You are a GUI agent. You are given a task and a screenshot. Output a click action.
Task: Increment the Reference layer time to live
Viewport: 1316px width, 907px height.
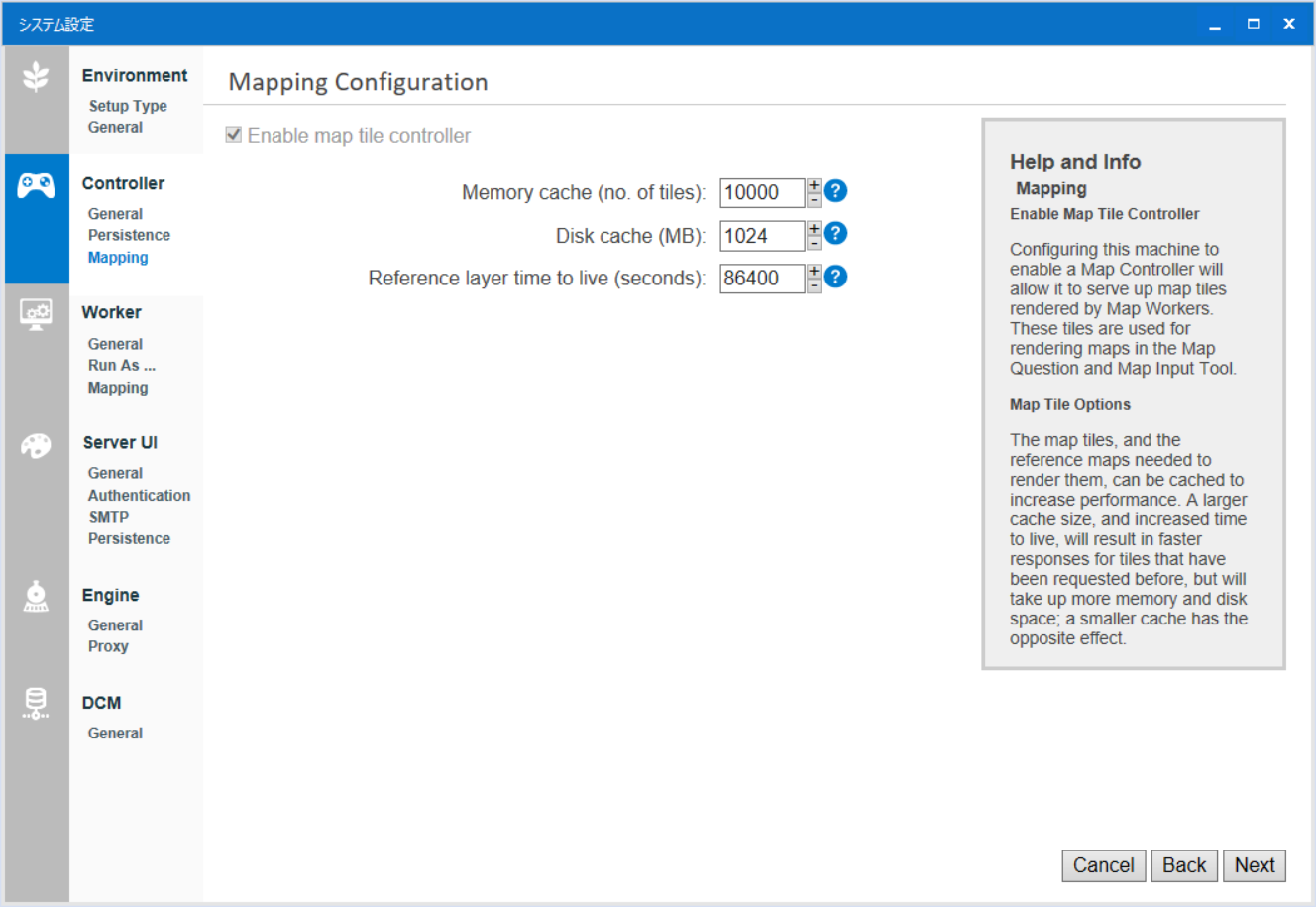(813, 271)
